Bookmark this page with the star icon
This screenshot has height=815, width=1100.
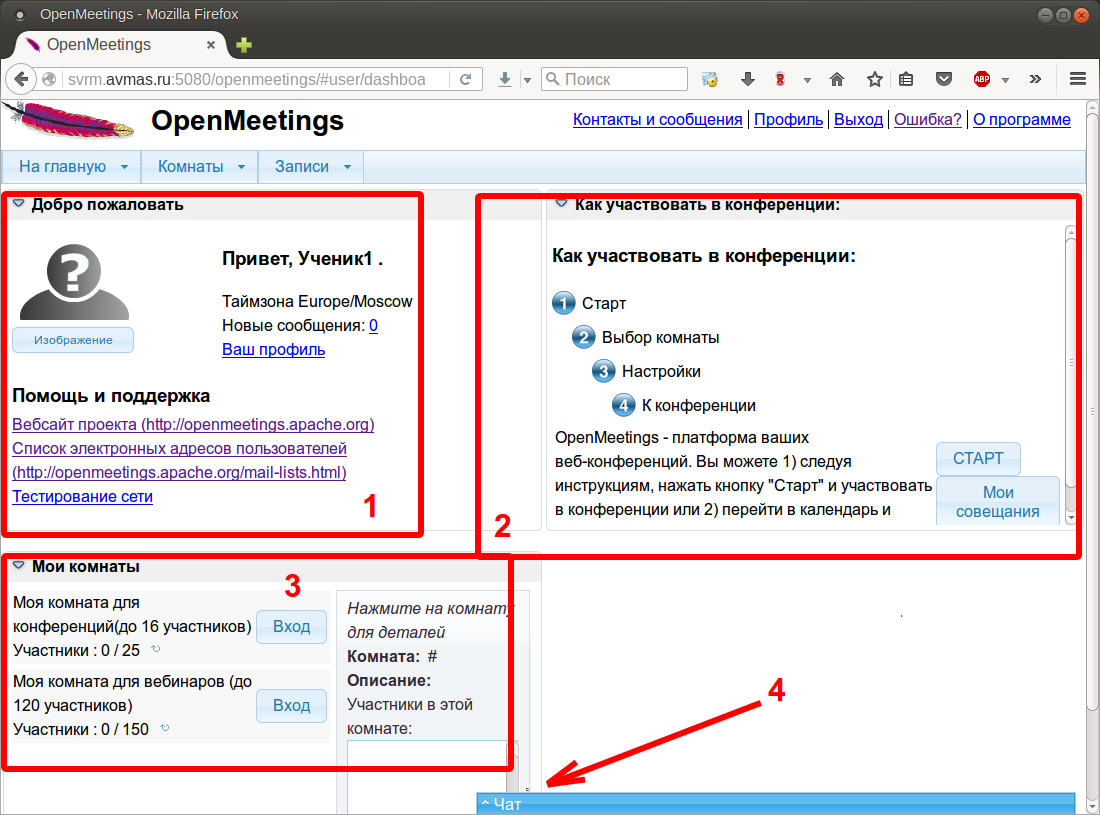874,79
